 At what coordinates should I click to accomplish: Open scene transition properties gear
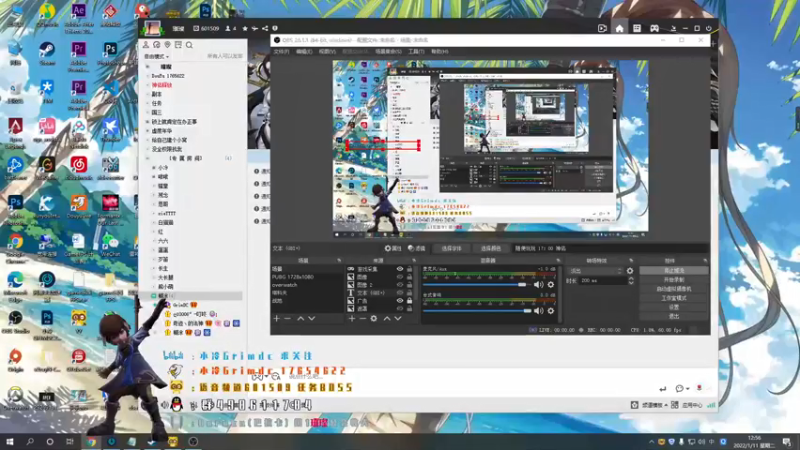[630, 271]
